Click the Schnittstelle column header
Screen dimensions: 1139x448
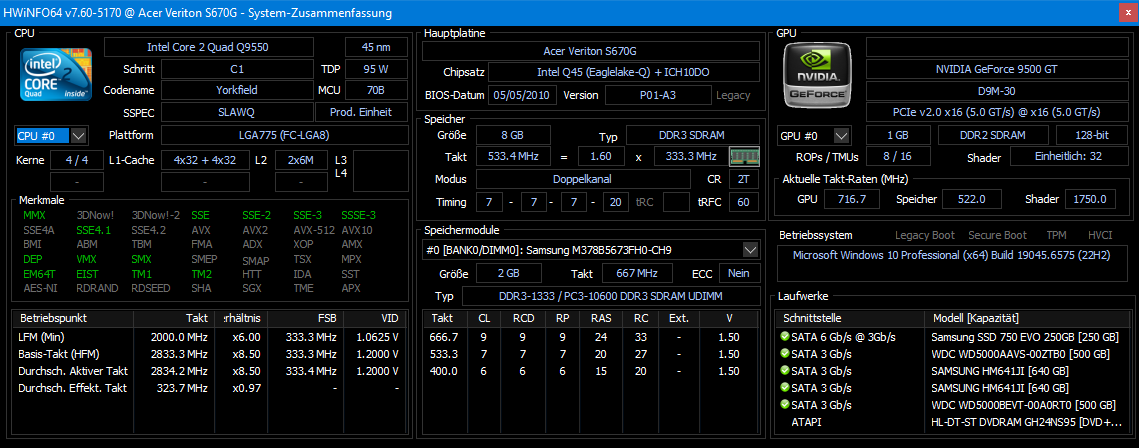[850, 317]
